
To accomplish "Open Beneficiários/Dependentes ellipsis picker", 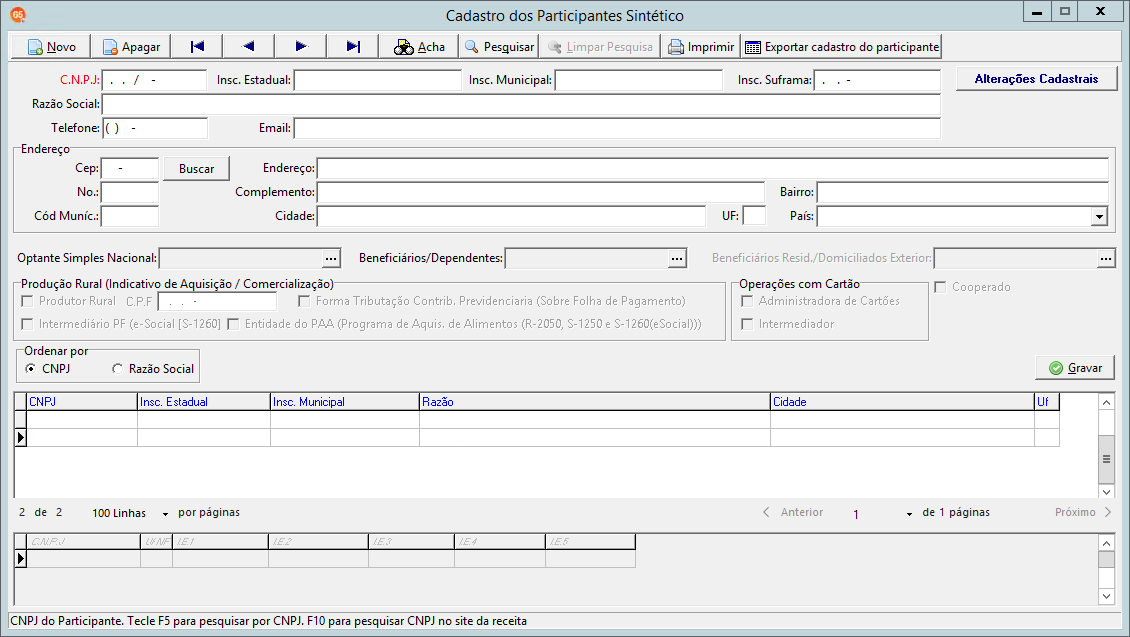I will click(x=677, y=259).
